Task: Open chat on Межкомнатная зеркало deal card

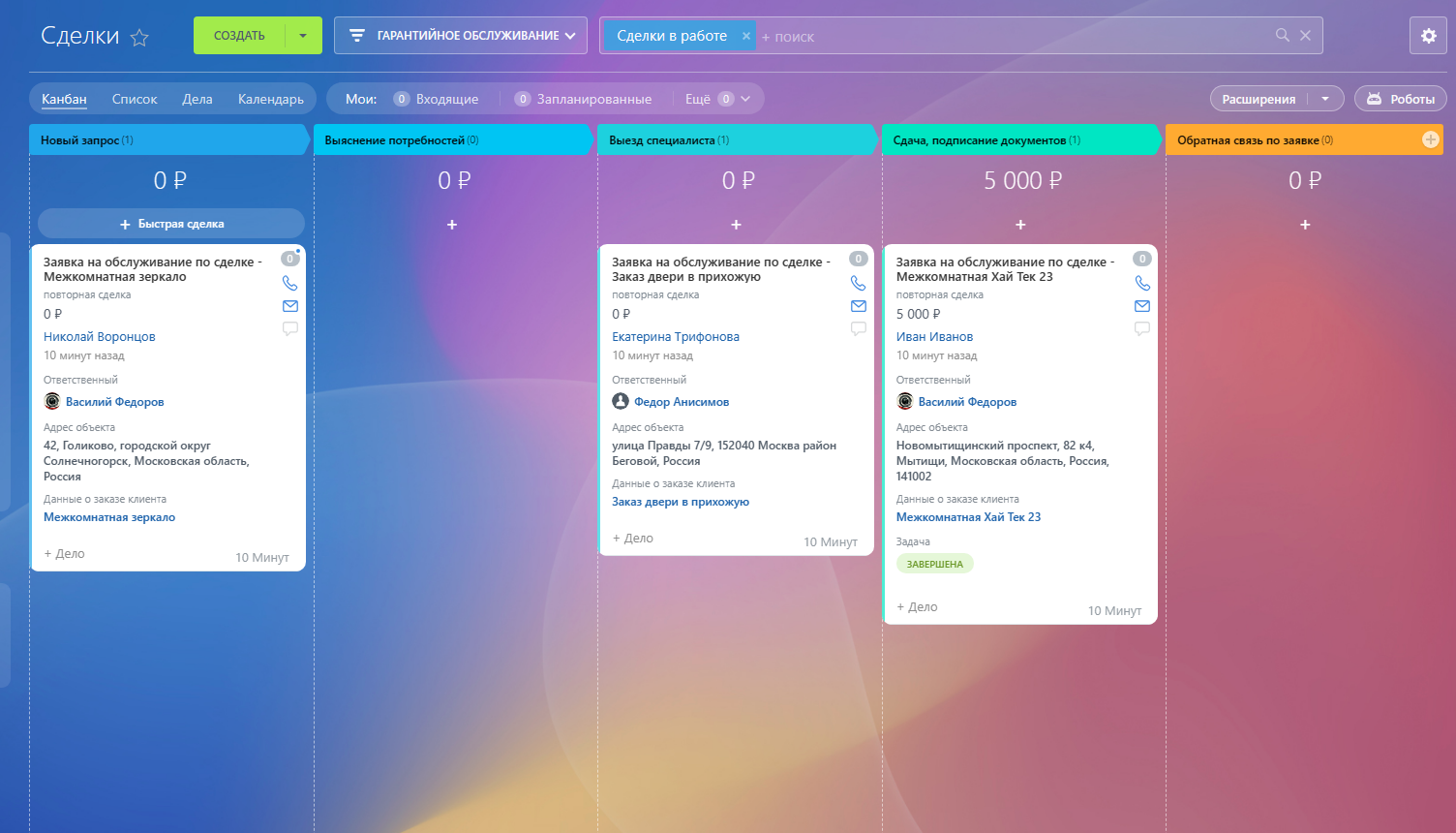Action: click(x=289, y=328)
